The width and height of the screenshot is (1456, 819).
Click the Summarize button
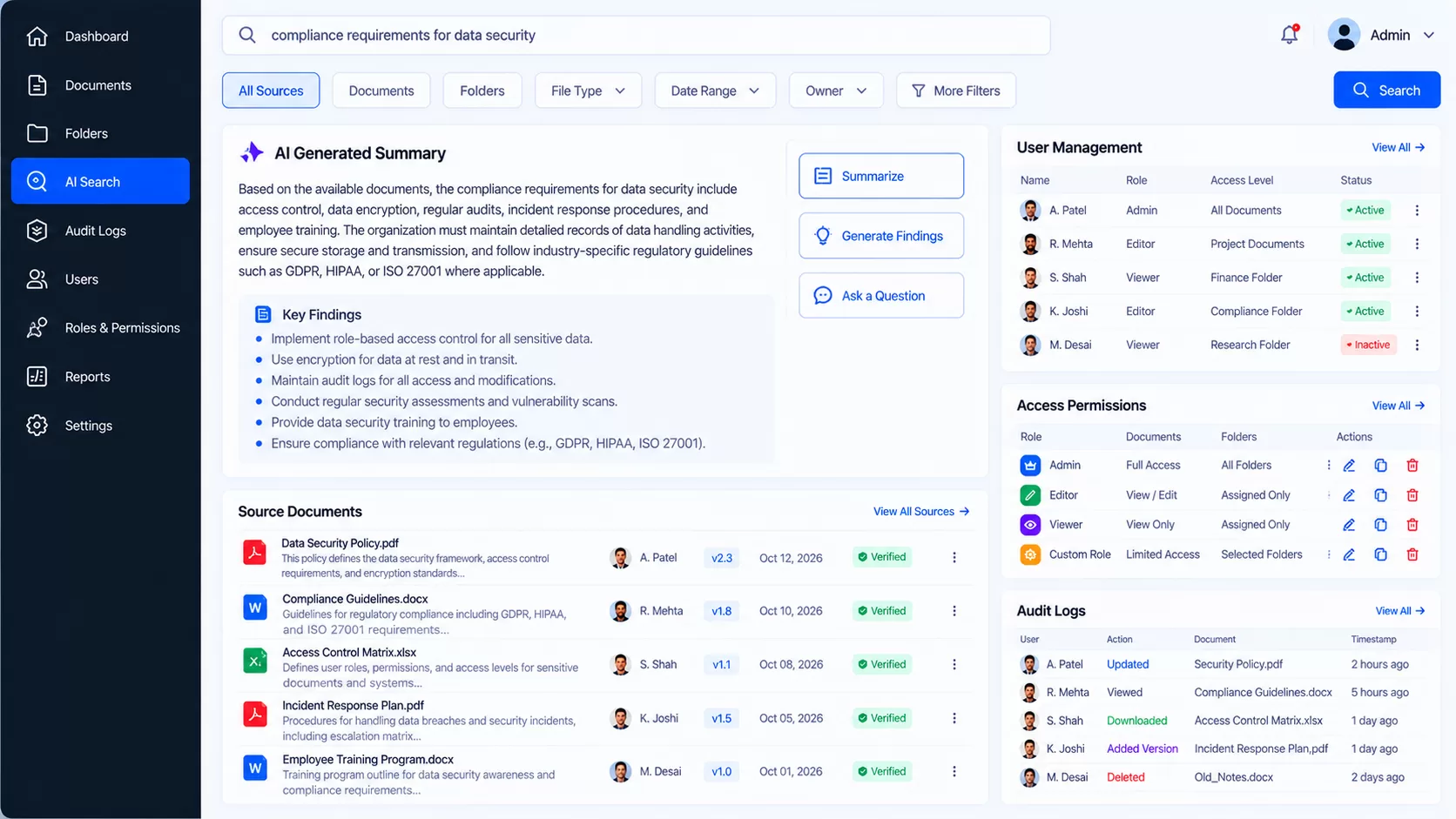(881, 176)
